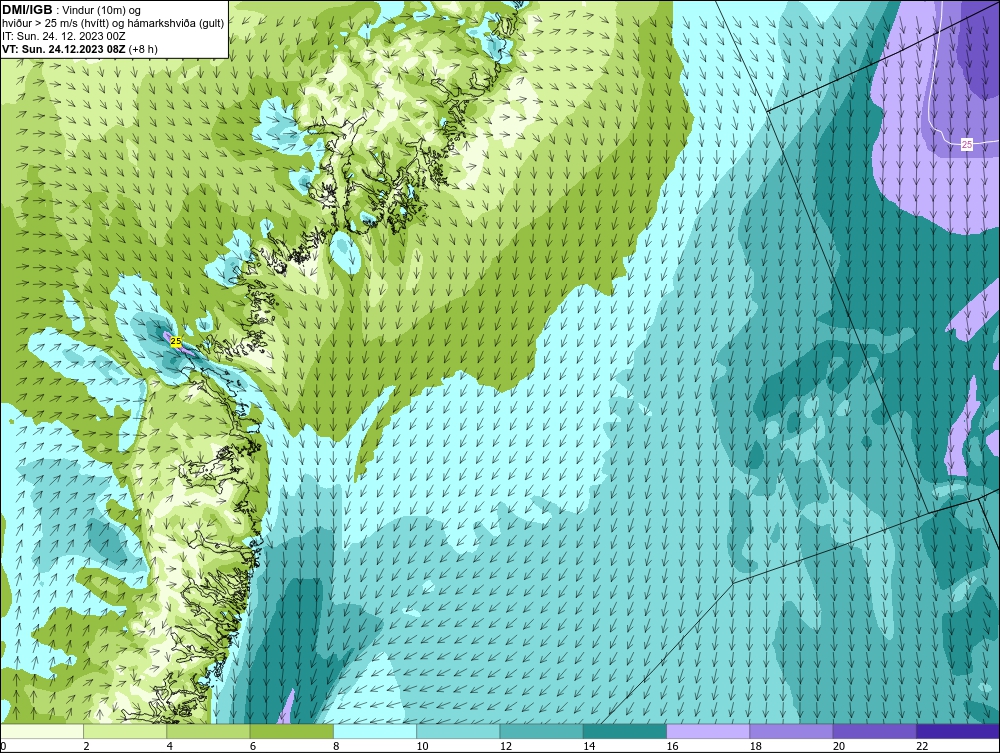This screenshot has width=1000, height=753.
Task: Click the 10-12 m/s light teal swatch
Action: coord(458,731)
